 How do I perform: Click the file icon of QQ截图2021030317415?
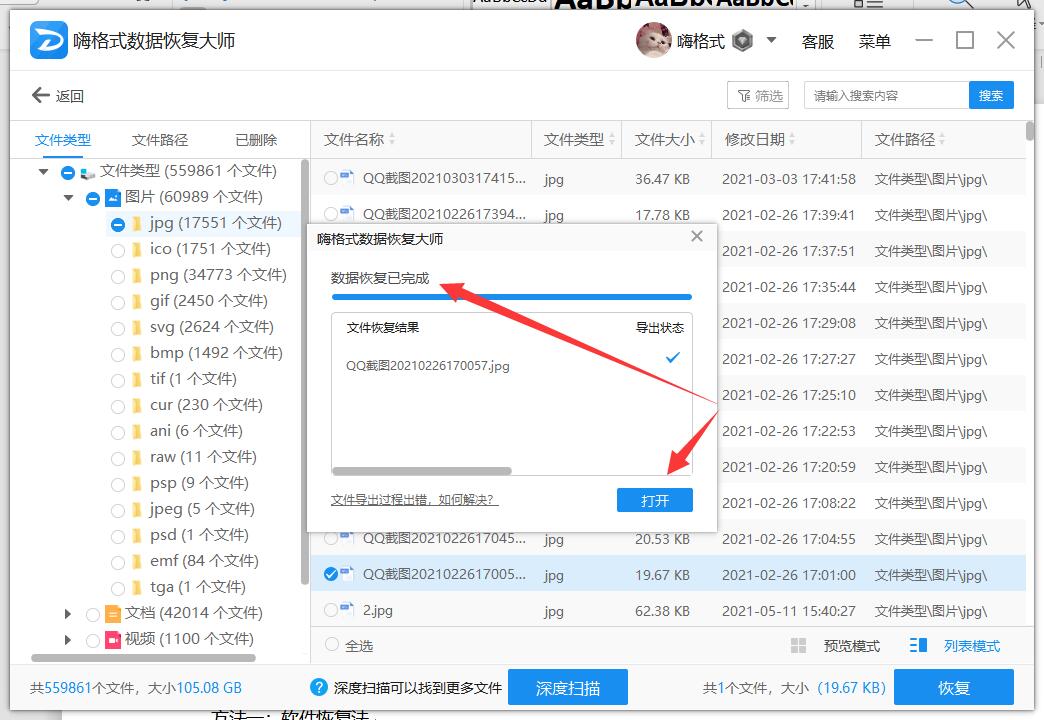(347, 176)
